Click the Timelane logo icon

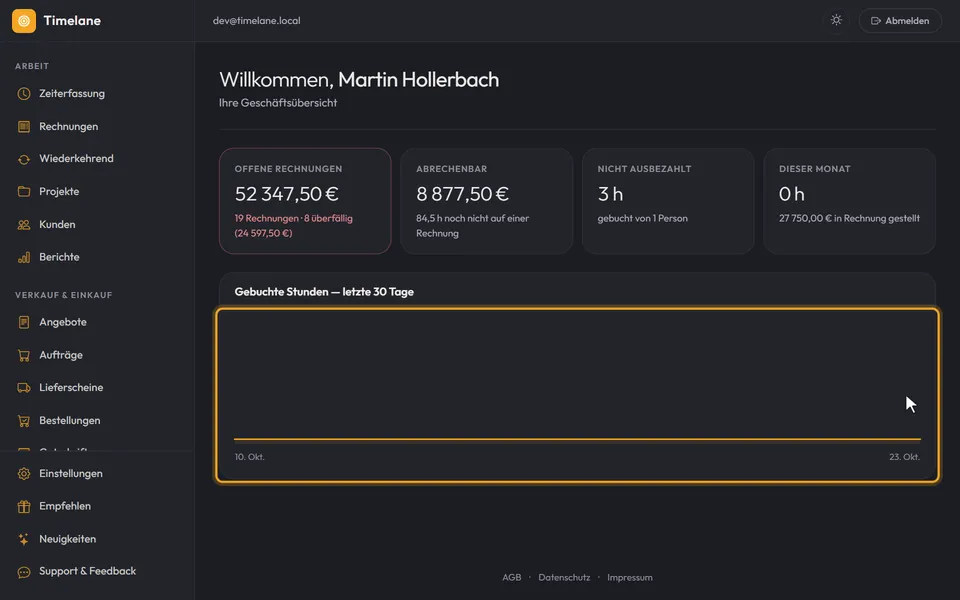(24, 21)
